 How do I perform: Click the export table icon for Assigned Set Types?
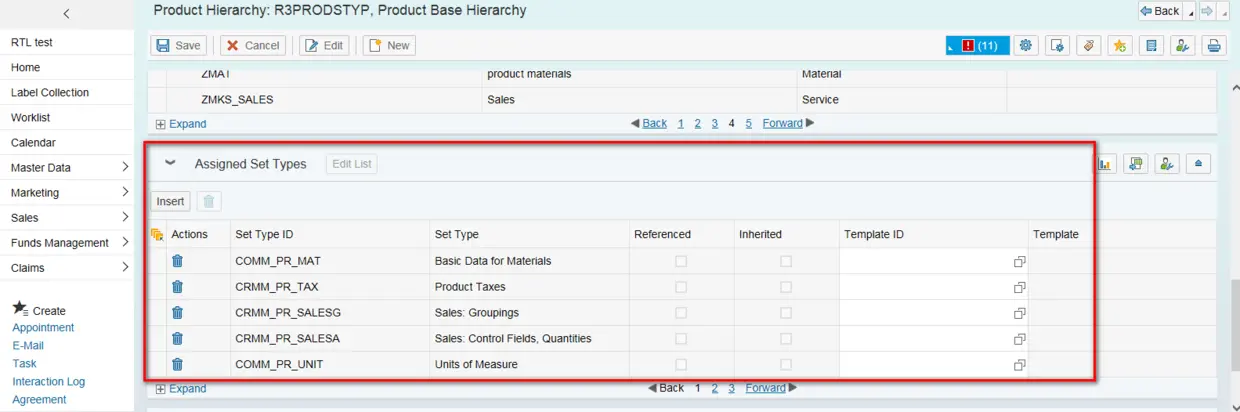1135,163
